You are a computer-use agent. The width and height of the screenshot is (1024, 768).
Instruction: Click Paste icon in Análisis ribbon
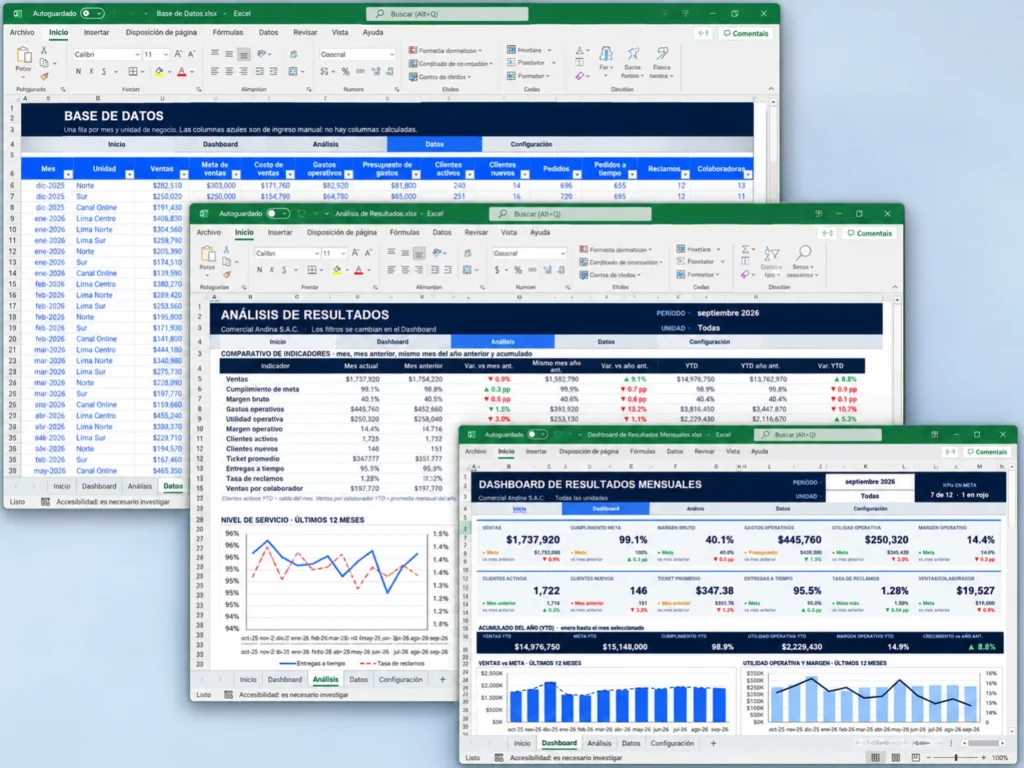208,254
